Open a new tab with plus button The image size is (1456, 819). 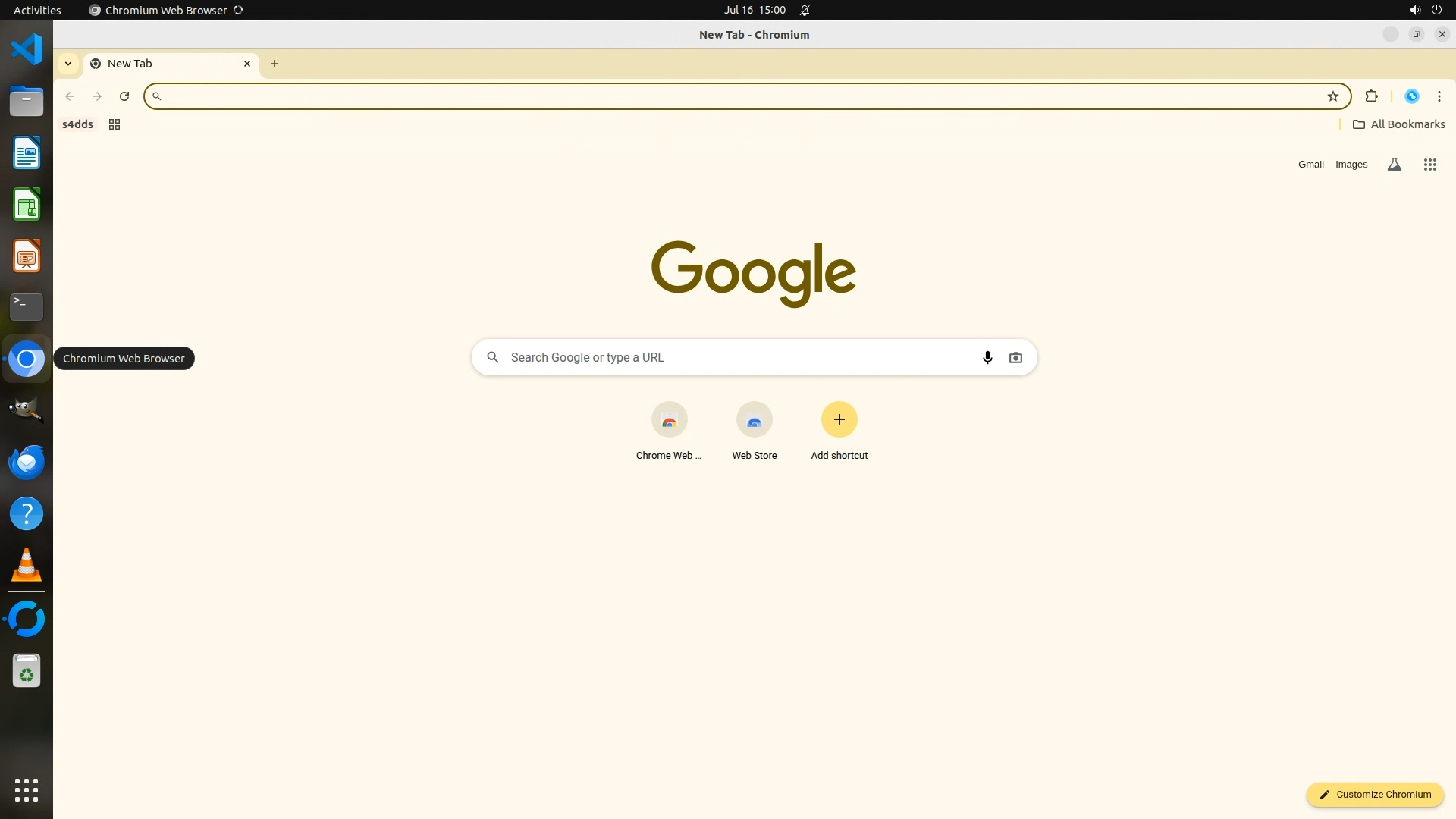pos(275,64)
